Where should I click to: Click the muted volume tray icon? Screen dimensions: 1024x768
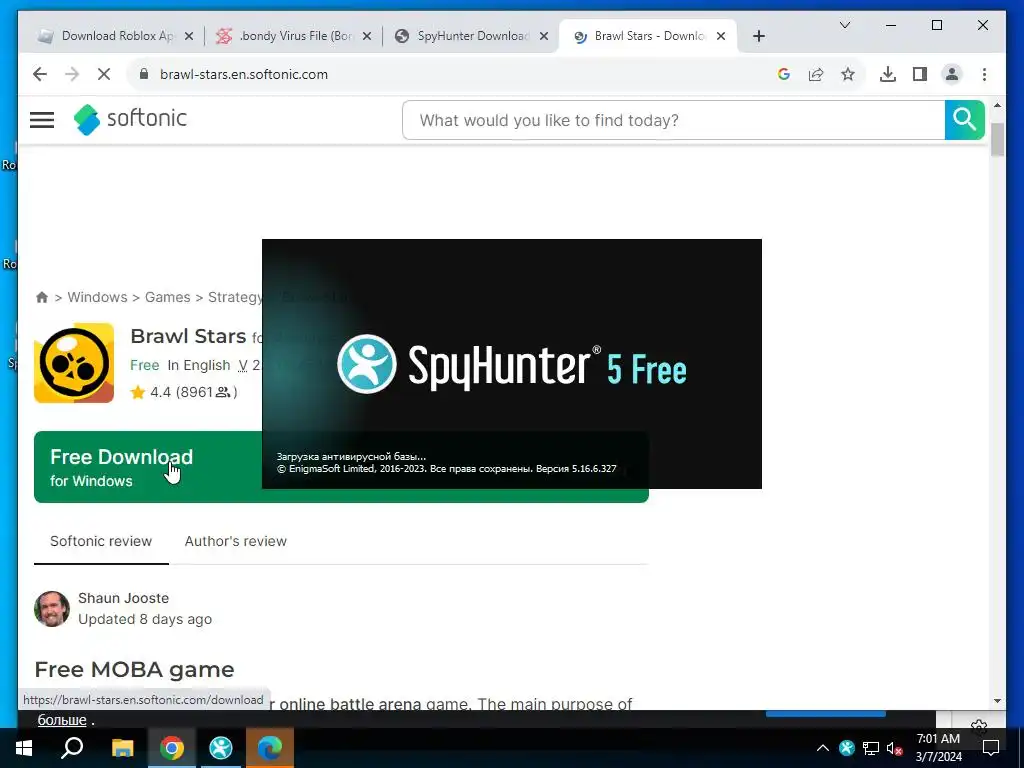click(895, 748)
